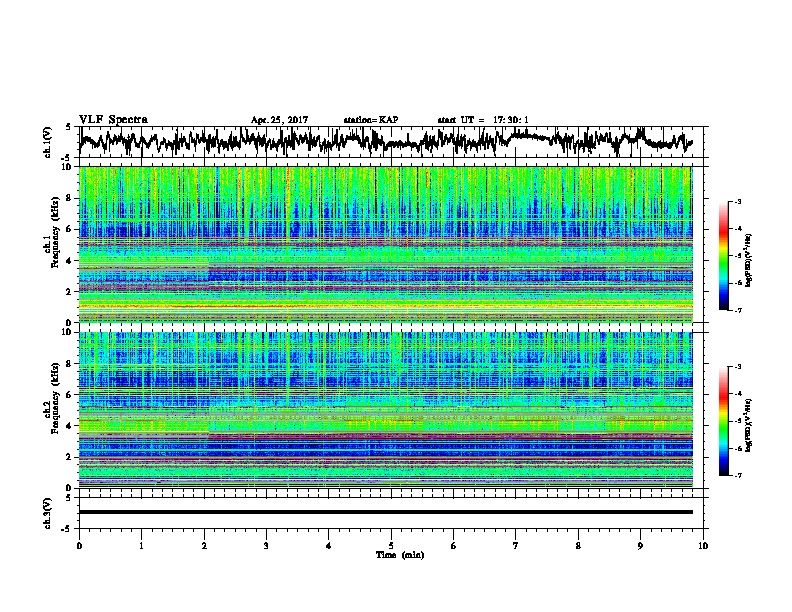Click the date "Apr. 25, 2017"
This screenshot has width=792, height=612.
(279, 120)
